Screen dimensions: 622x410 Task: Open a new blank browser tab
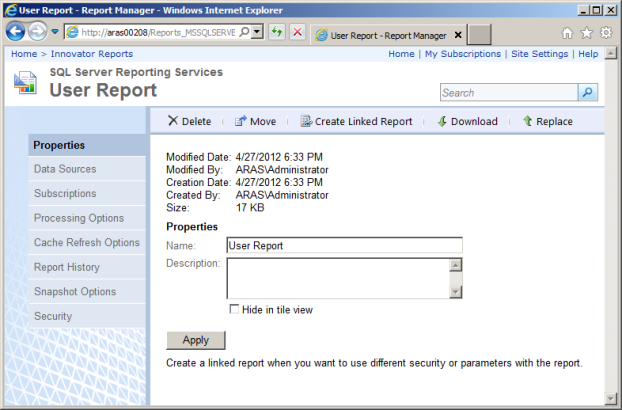pos(479,34)
